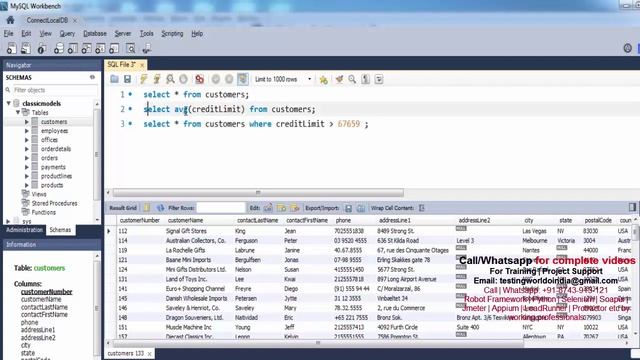The image size is (640, 360).
Task: Expand the offices table node
Action: 27,140
